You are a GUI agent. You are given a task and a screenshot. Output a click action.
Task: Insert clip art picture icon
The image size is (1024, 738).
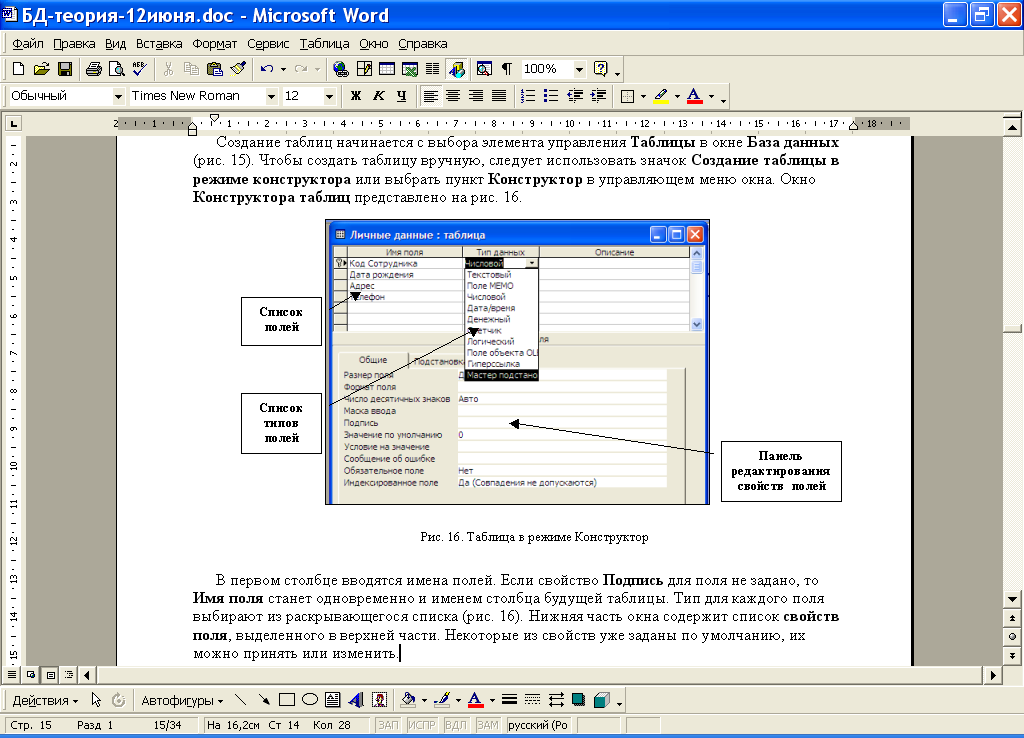pos(379,700)
